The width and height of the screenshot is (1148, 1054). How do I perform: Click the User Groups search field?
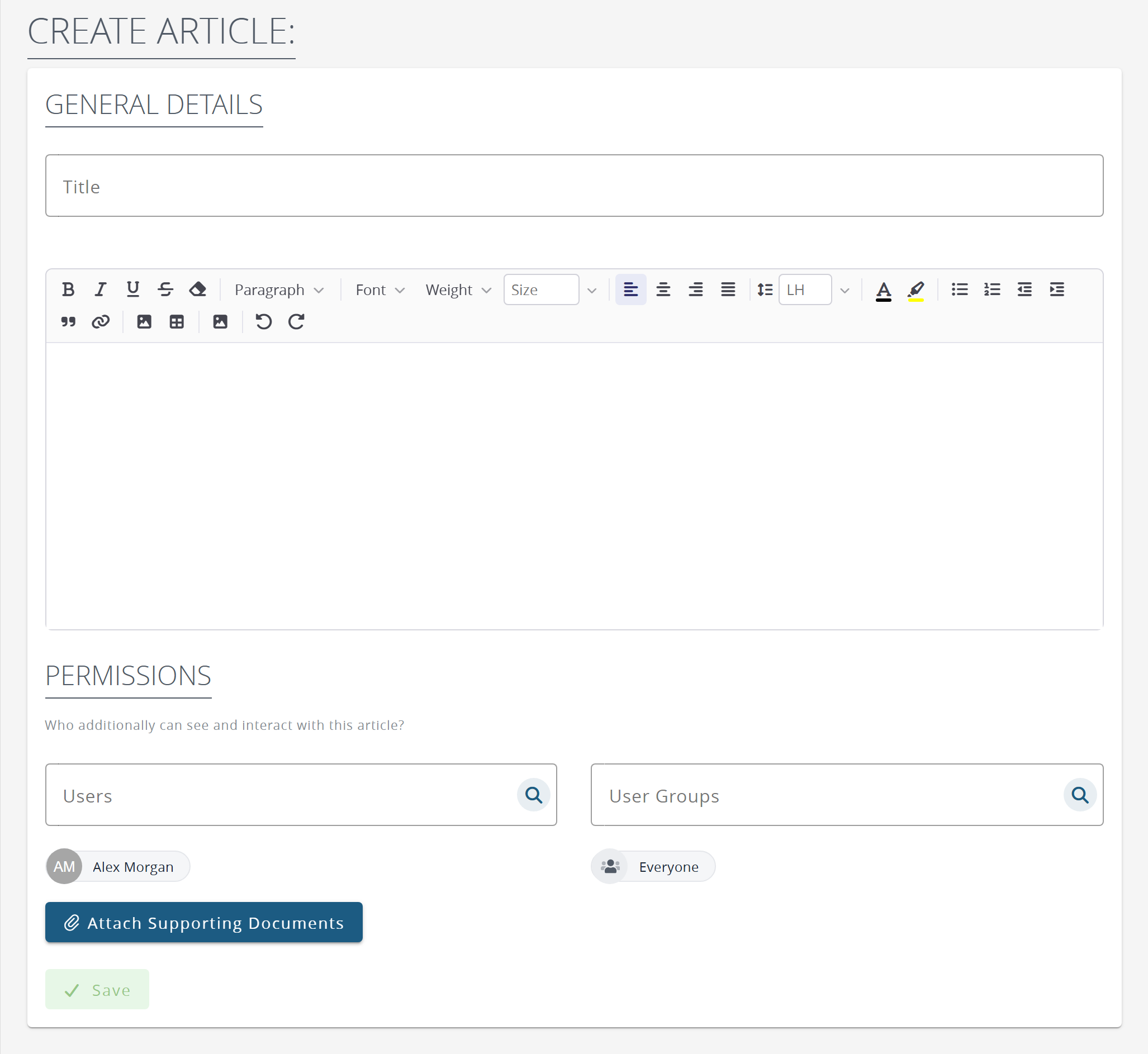click(x=847, y=795)
